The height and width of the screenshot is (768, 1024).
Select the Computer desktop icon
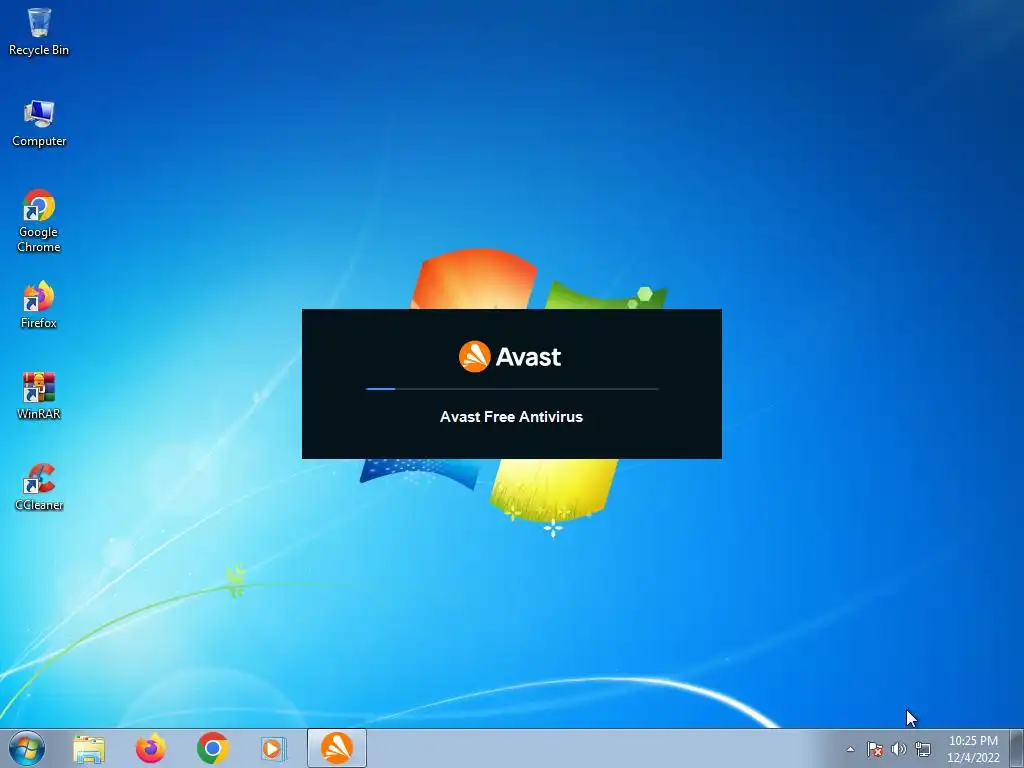coord(39,123)
